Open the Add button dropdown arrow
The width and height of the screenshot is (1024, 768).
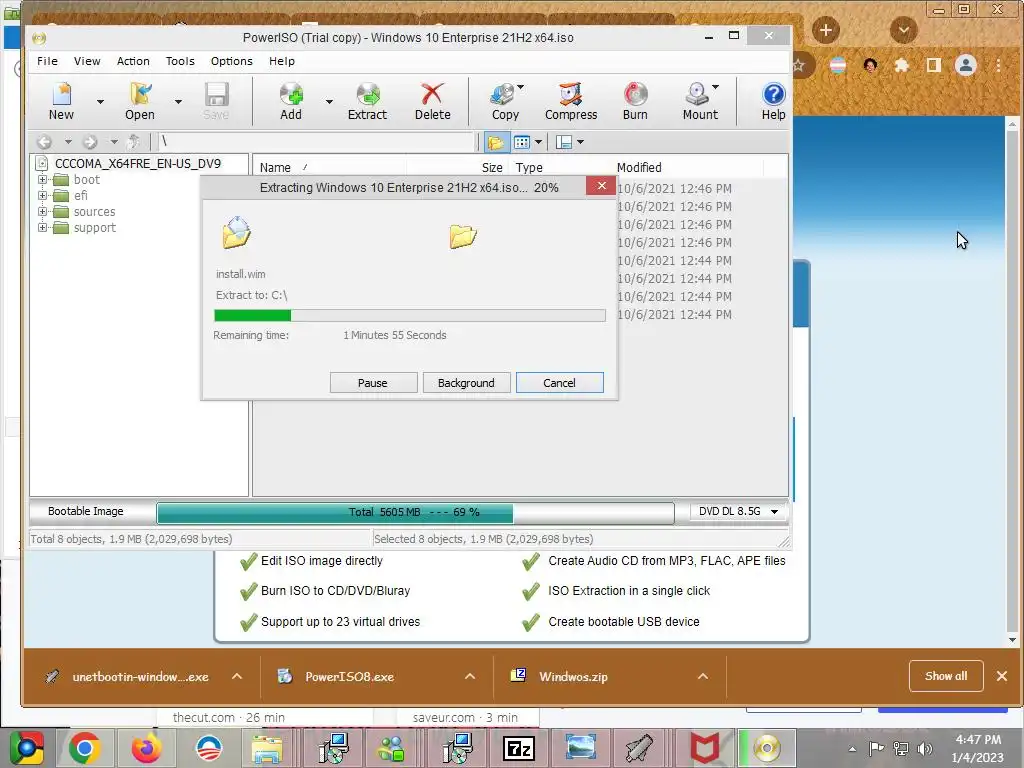coord(329,102)
